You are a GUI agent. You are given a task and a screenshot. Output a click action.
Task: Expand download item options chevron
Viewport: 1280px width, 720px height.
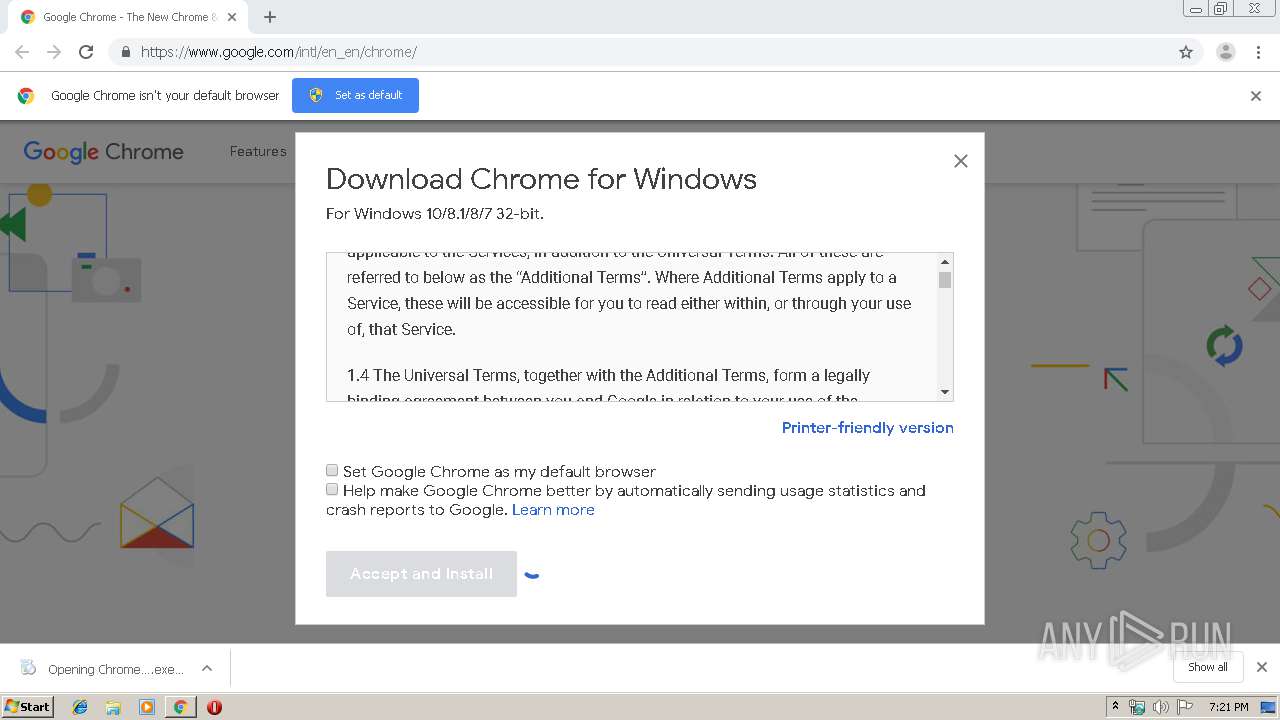pos(207,668)
